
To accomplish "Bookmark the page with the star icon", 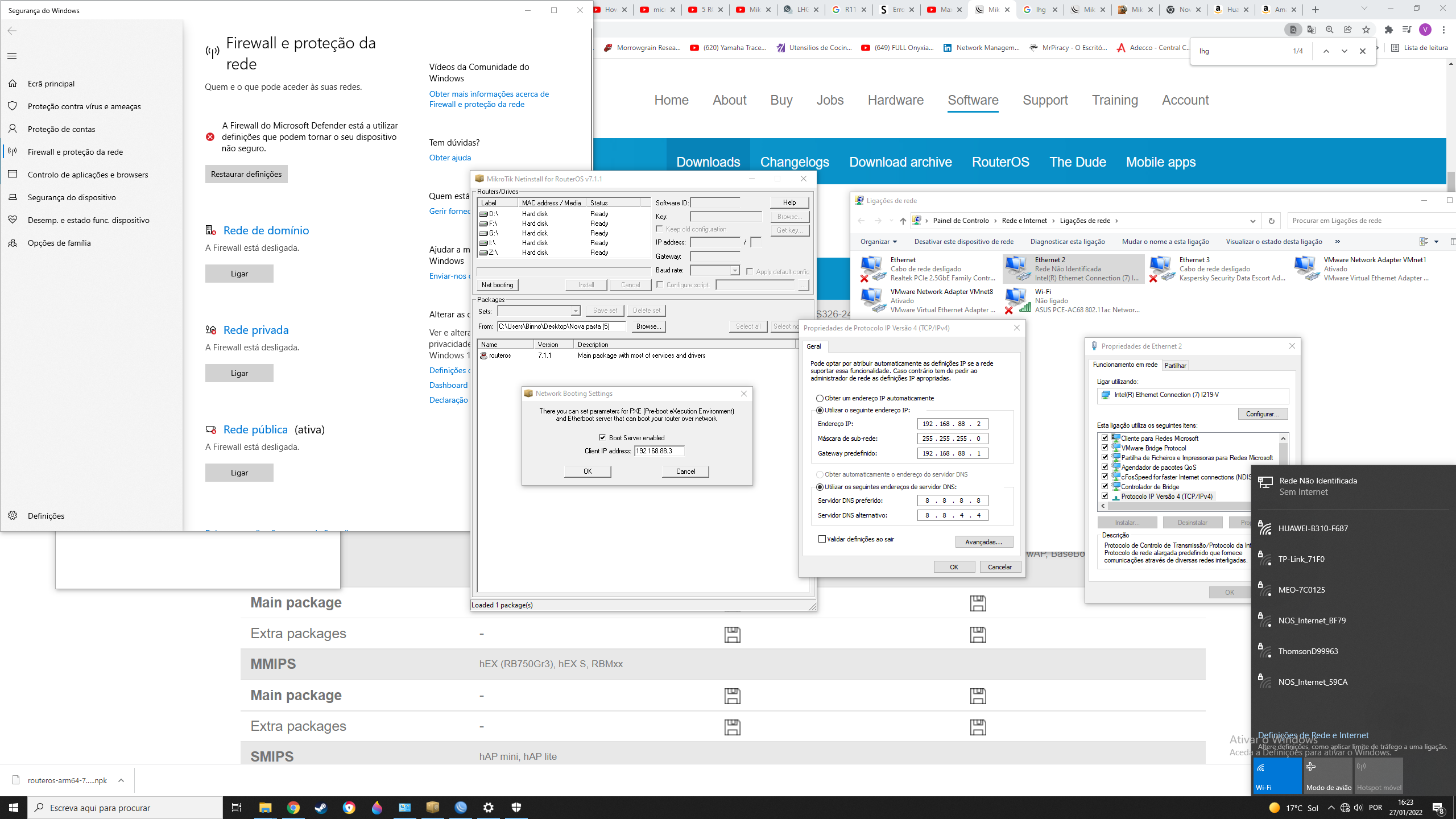I will click(x=1366, y=30).
